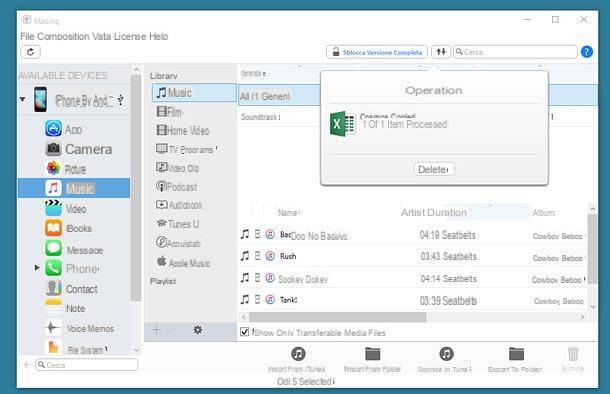Image resolution: width=610 pixels, height=394 pixels.
Task: Click the track list vertical scrollbar
Action: click(x=592, y=248)
